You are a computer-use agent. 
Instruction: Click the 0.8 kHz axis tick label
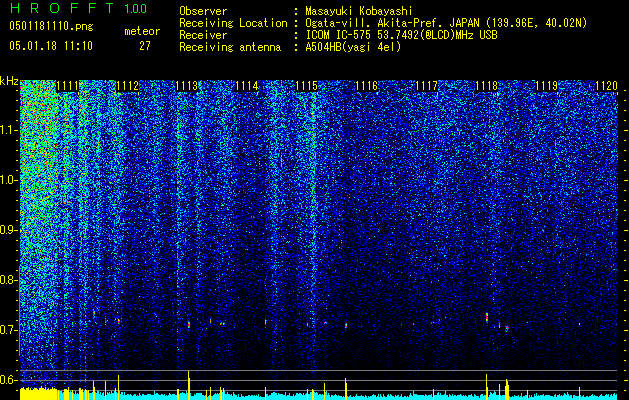point(9,280)
